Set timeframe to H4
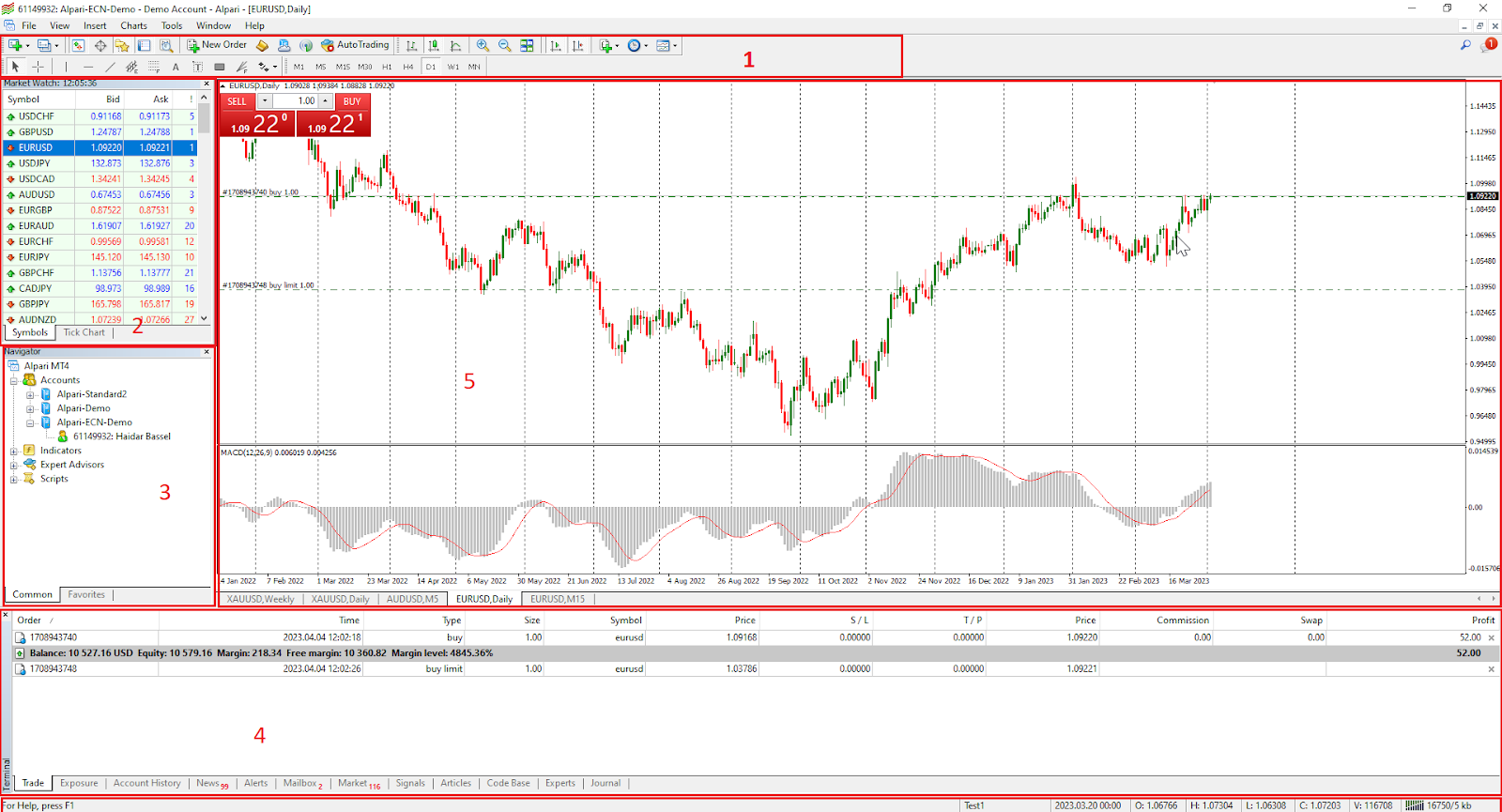Screen dimensions: 1502x812 [408, 67]
